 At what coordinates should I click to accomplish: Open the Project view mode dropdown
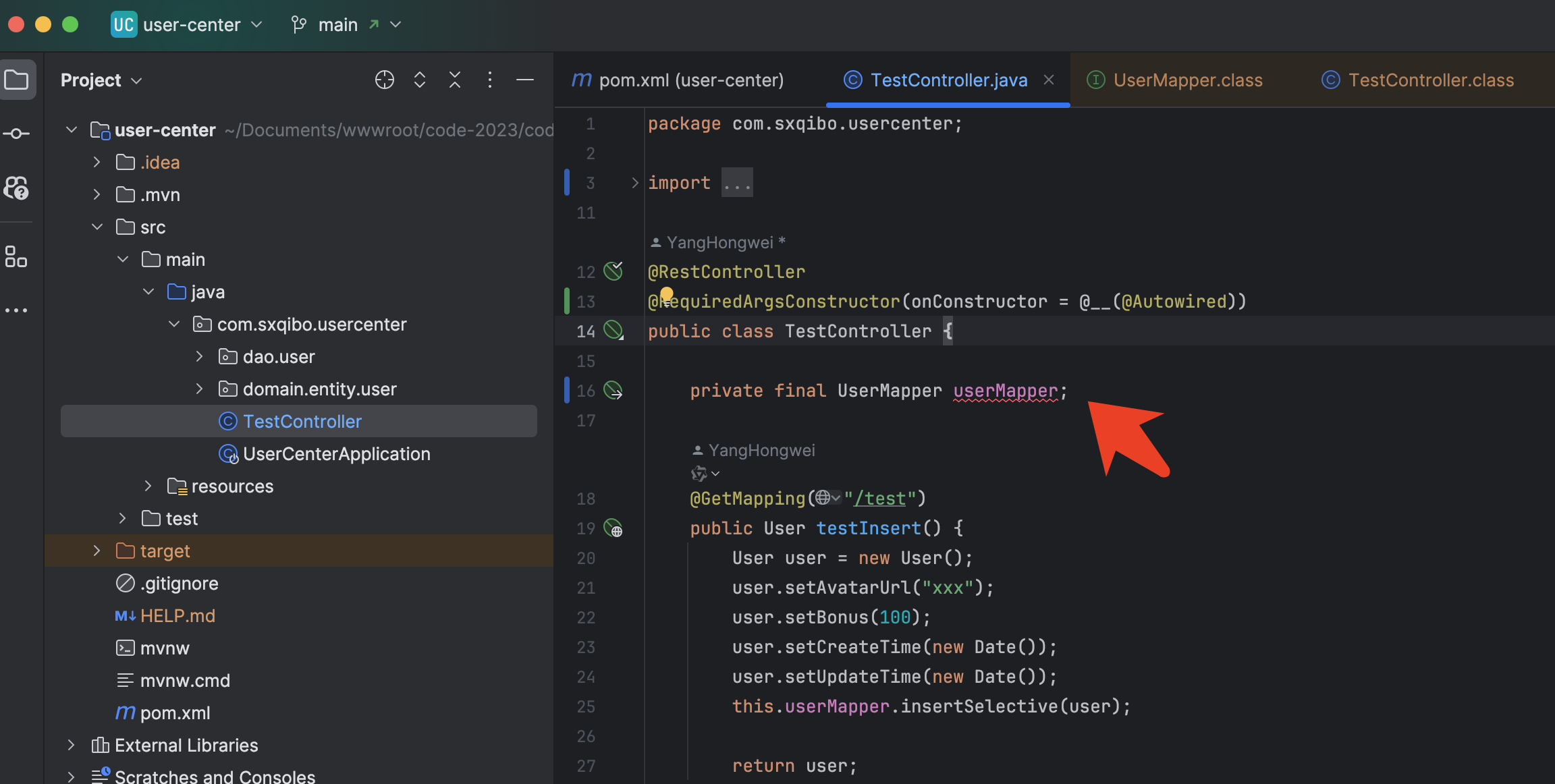click(136, 80)
